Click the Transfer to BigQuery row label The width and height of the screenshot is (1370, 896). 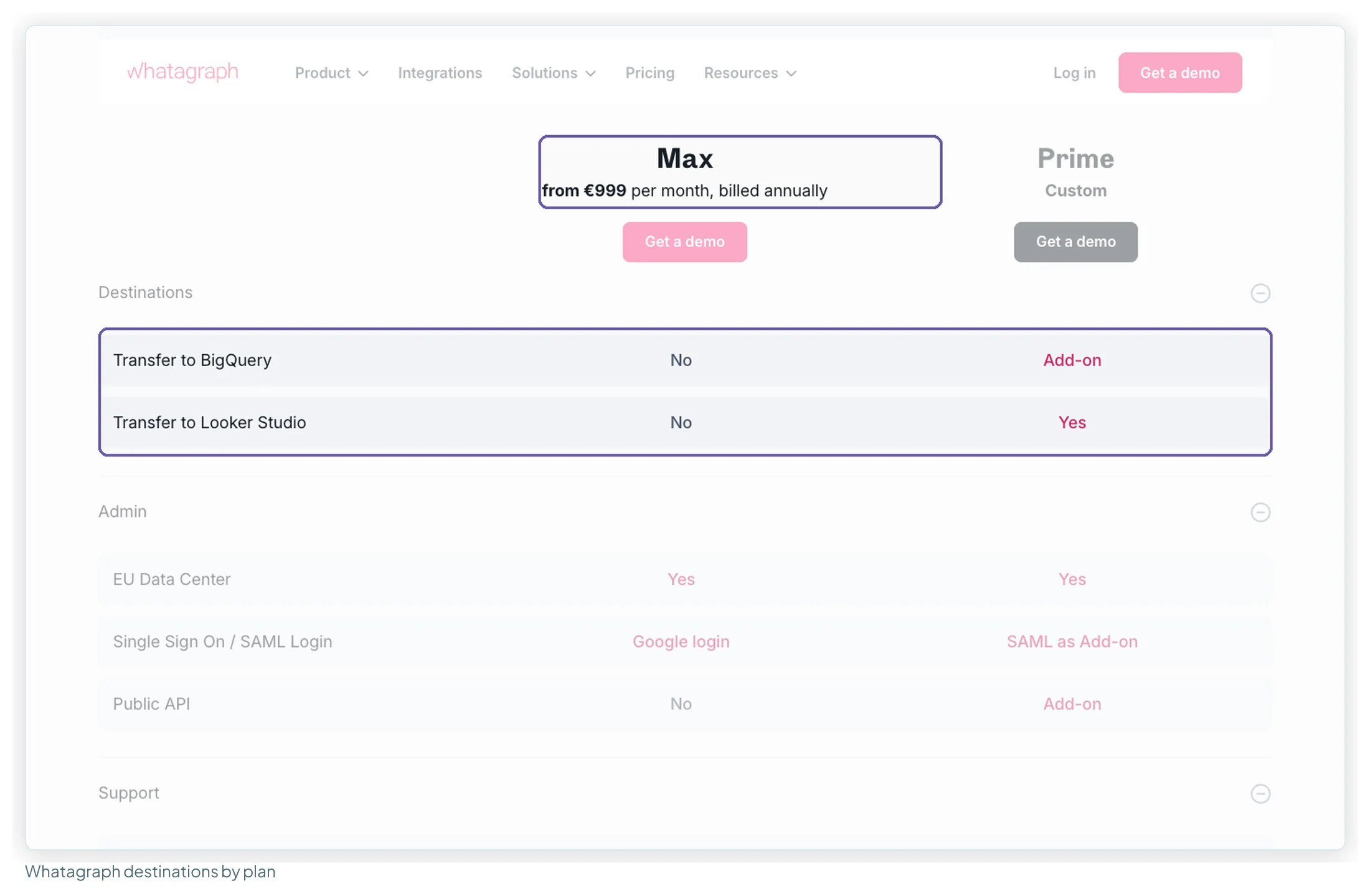(192, 360)
